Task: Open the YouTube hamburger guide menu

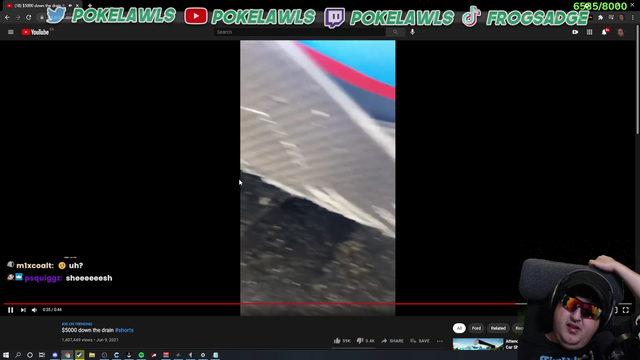Action: pyautogui.click(x=11, y=32)
